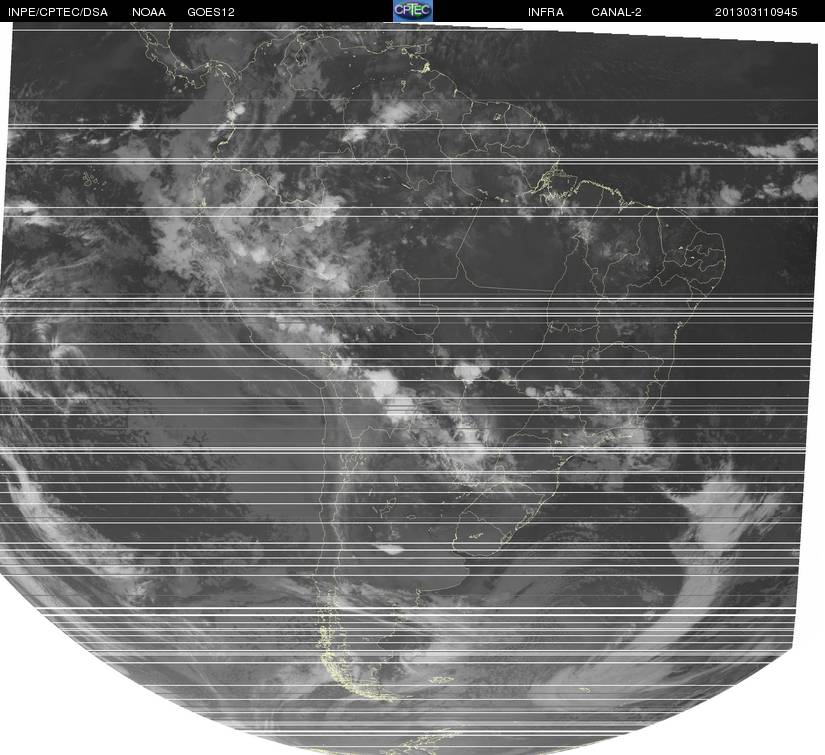Click the satellite image of South America

[410, 388]
